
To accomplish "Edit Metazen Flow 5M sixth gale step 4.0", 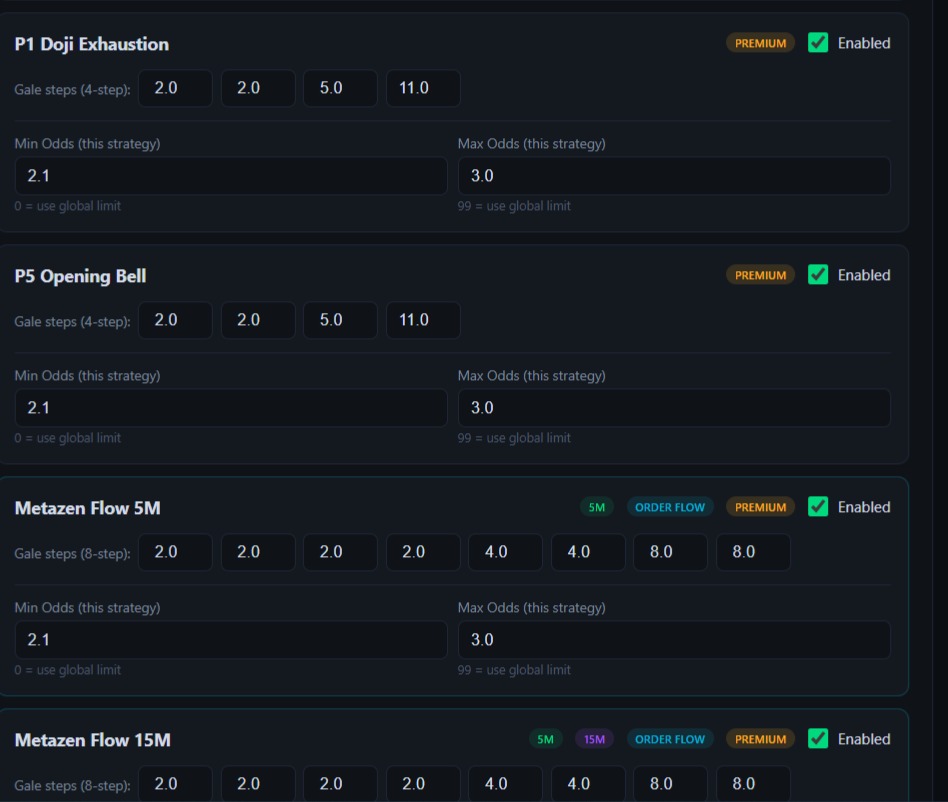I will tap(588, 552).
